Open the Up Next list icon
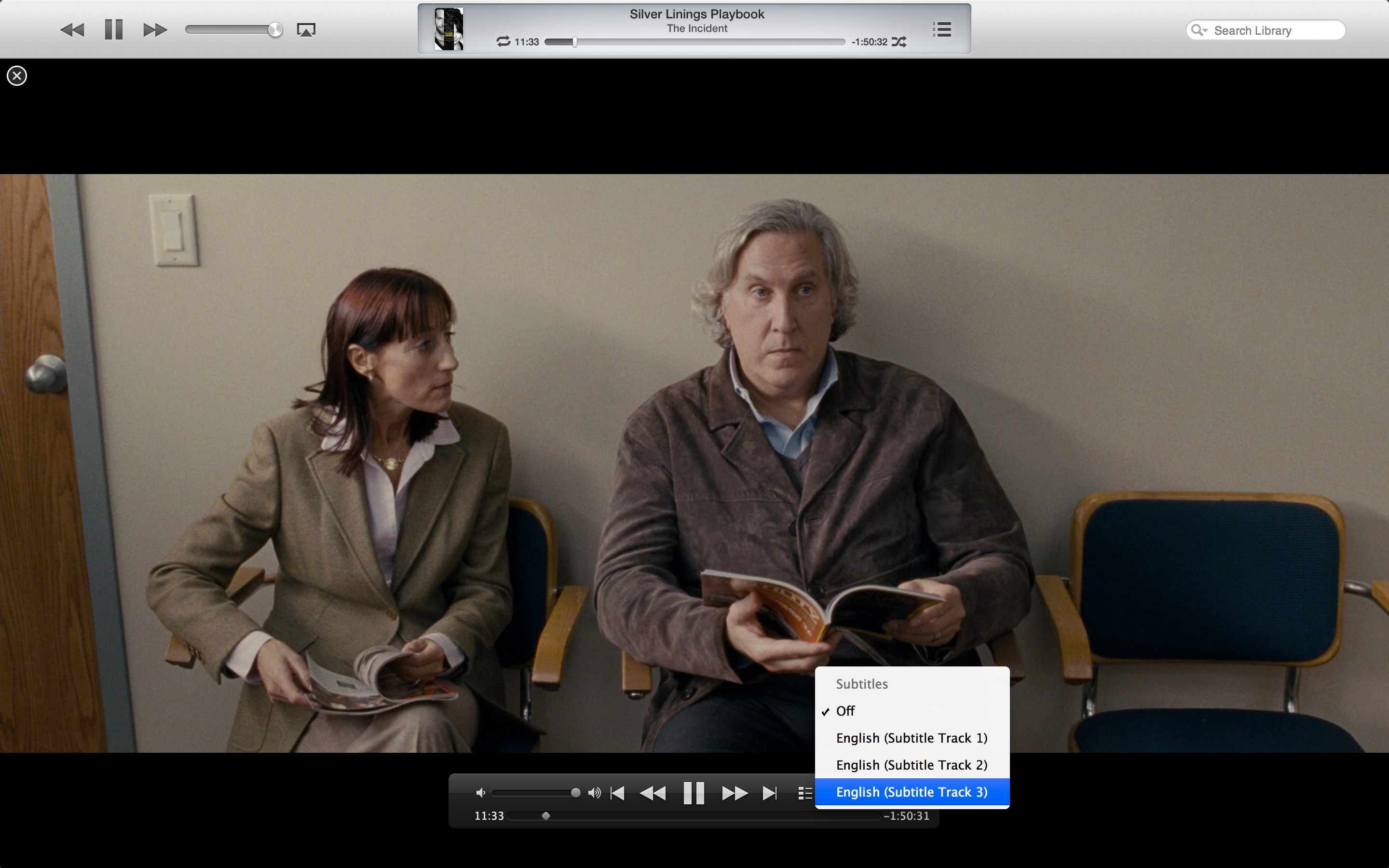Screen dimensions: 1389x868 pos(942,29)
